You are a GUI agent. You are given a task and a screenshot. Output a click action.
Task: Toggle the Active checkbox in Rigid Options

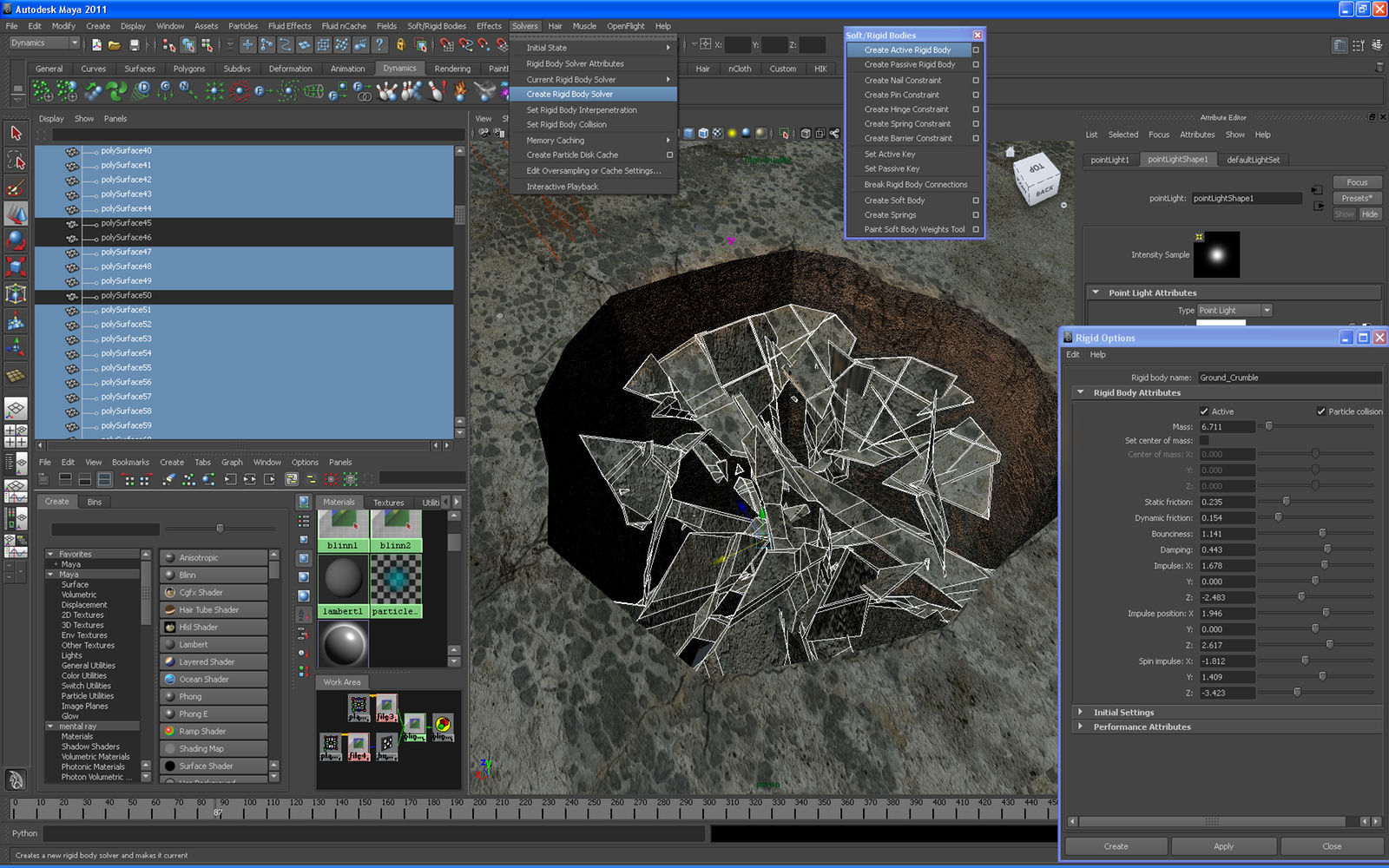pos(1204,411)
